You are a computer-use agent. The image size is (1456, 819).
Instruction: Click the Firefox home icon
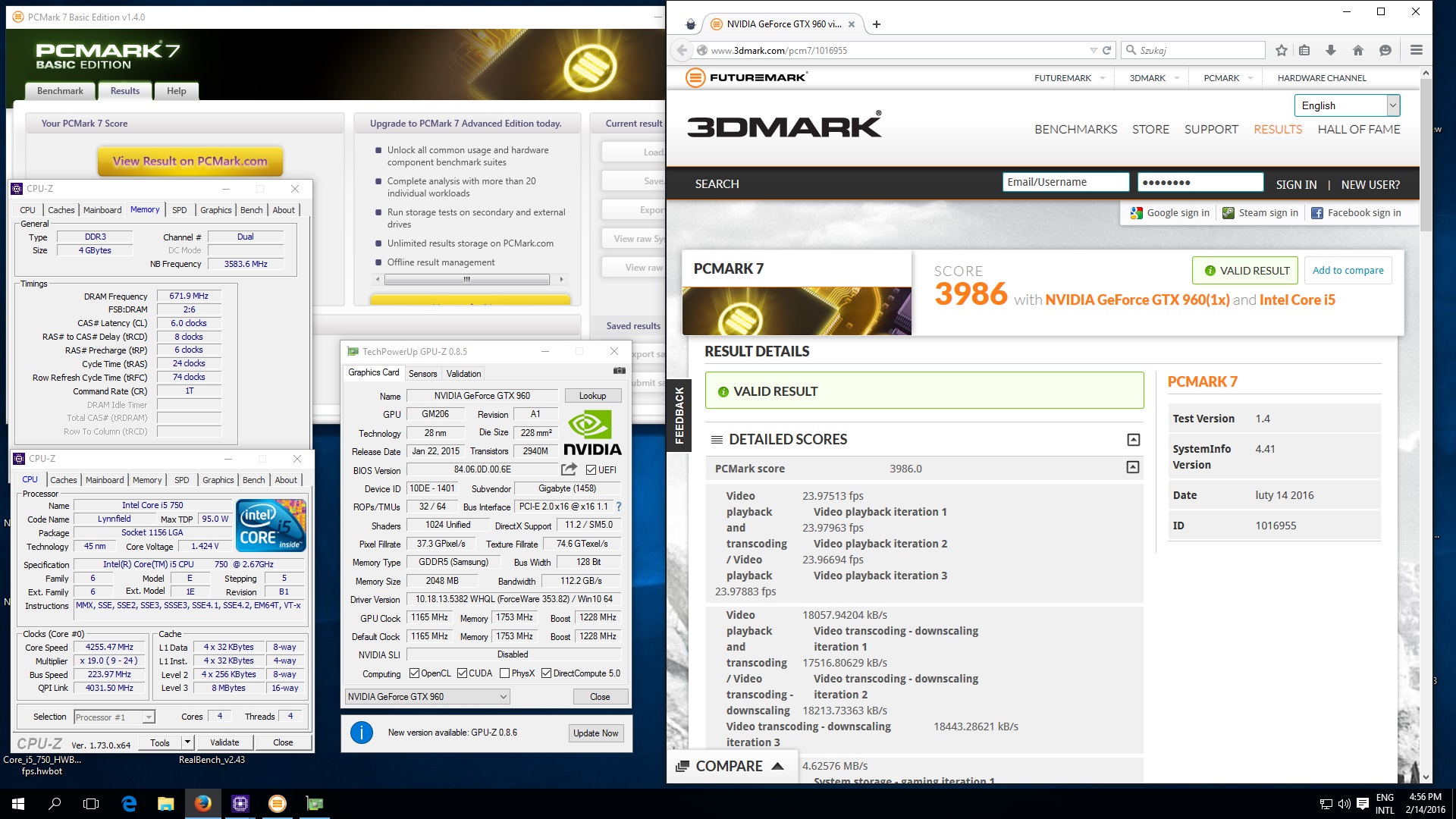[1358, 50]
